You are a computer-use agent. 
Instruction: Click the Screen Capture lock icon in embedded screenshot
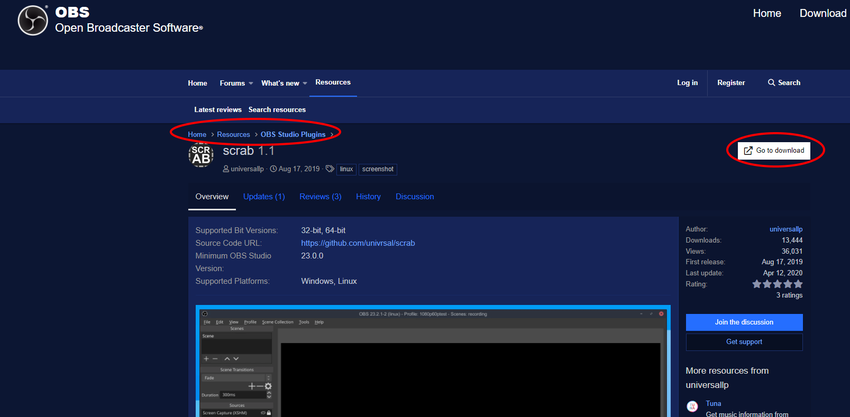268,413
